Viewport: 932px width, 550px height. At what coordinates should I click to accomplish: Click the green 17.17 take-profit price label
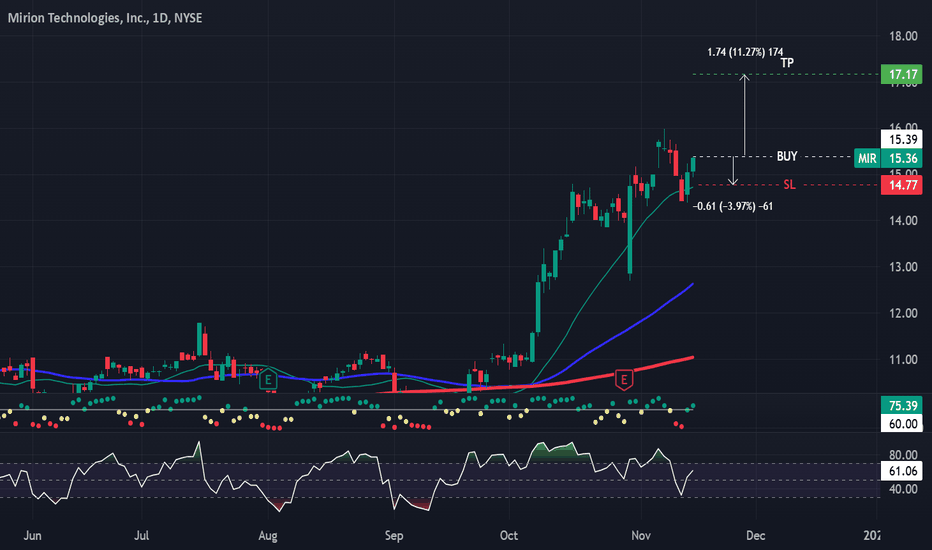tap(902, 74)
